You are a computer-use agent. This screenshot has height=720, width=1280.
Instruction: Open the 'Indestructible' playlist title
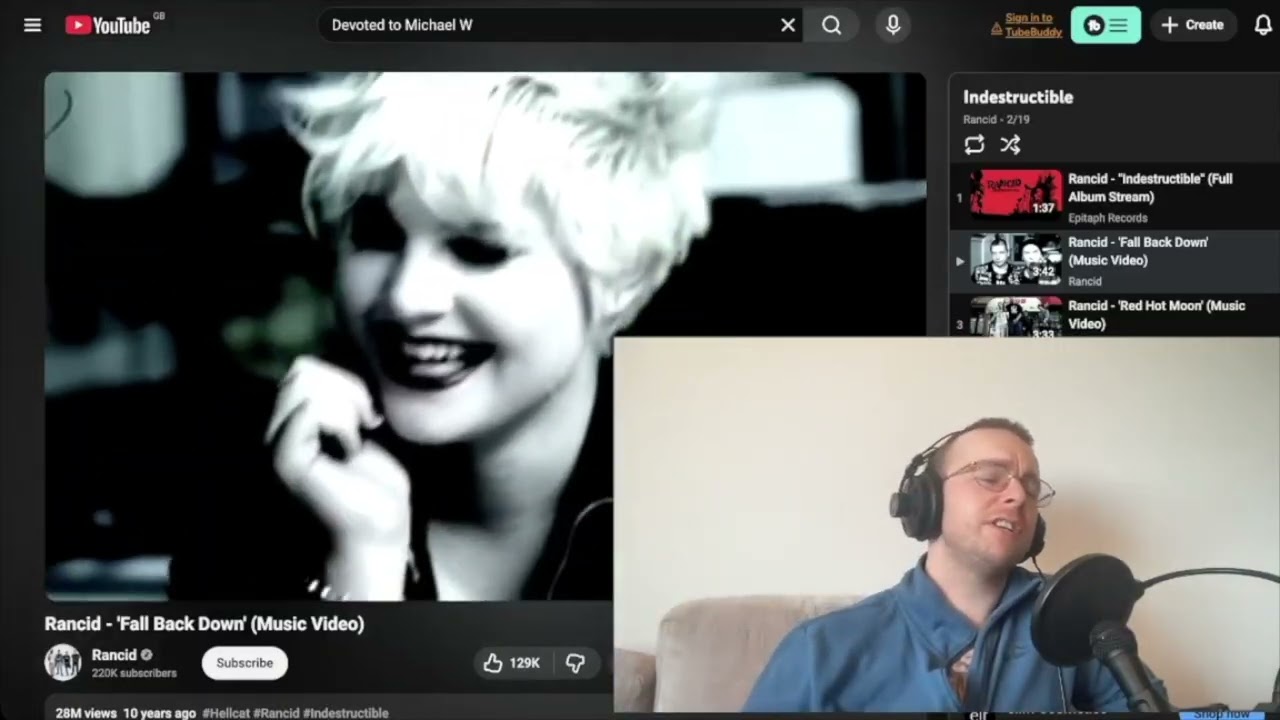[x=1018, y=97]
